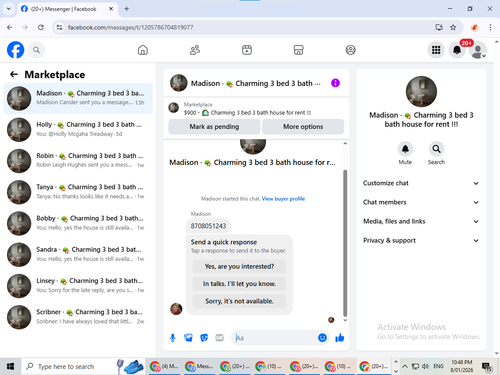Mute this chat using the bell icon

tap(405, 149)
